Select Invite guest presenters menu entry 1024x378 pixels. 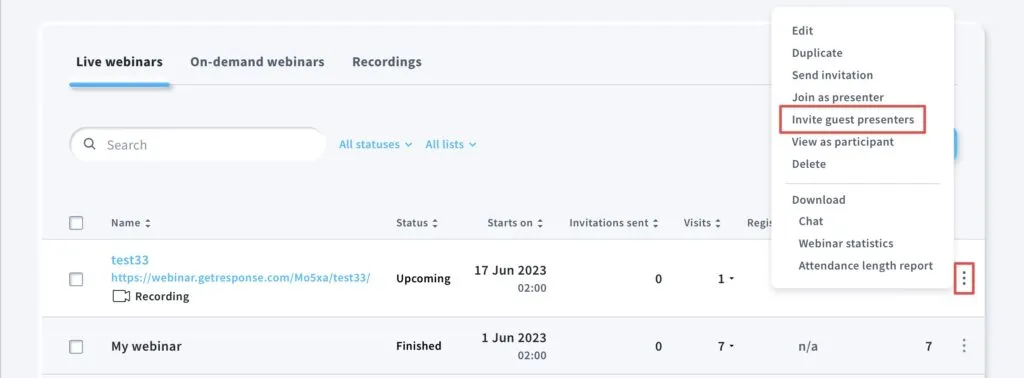click(853, 120)
